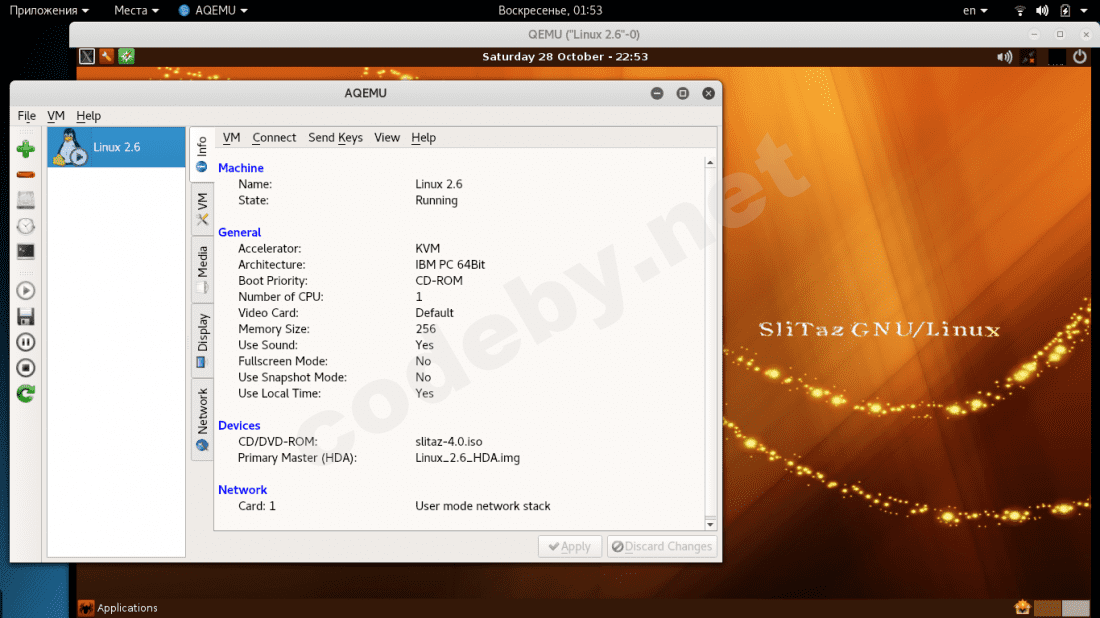Click the hard disk image tool icon
This screenshot has width=1100, height=618.
pos(26,200)
